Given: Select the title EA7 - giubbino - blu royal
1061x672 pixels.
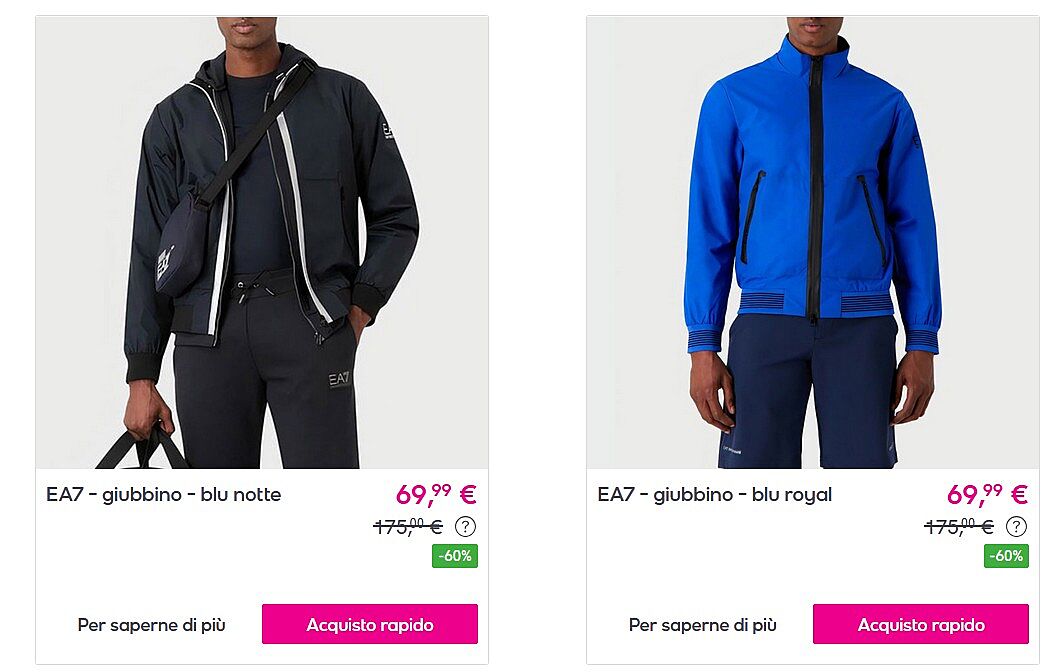Looking at the screenshot, I should click(x=715, y=495).
